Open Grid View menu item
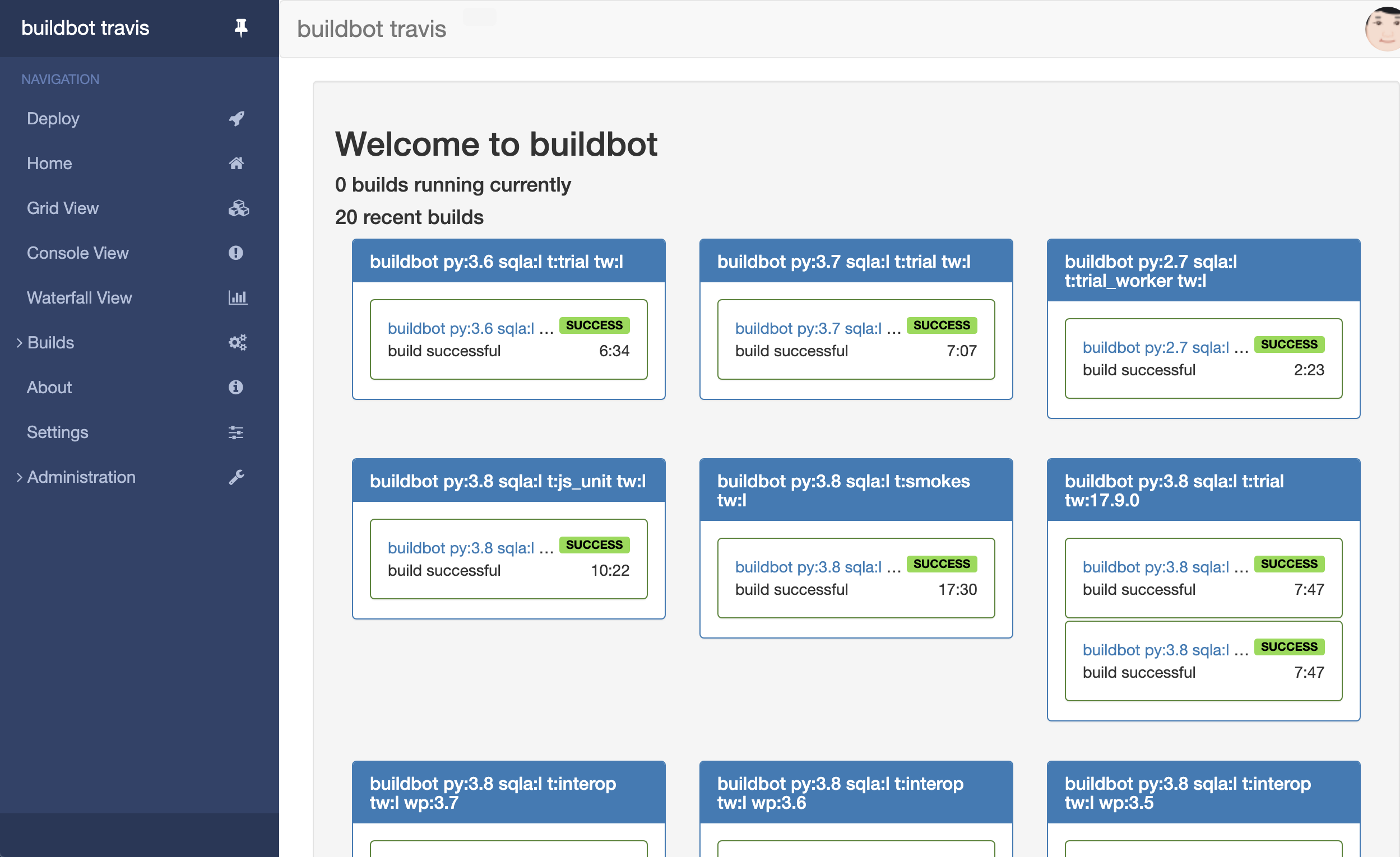This screenshot has height=857, width=1400. tap(63, 208)
